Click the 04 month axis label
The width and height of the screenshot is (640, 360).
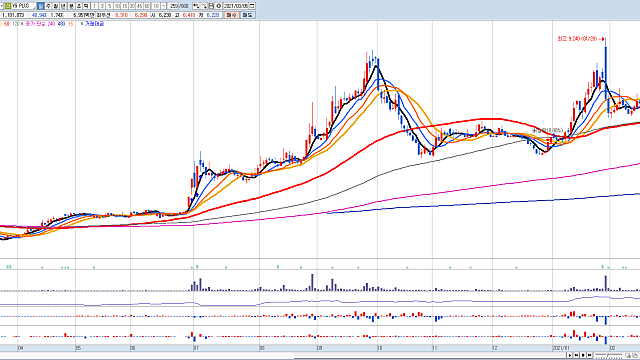[20, 348]
